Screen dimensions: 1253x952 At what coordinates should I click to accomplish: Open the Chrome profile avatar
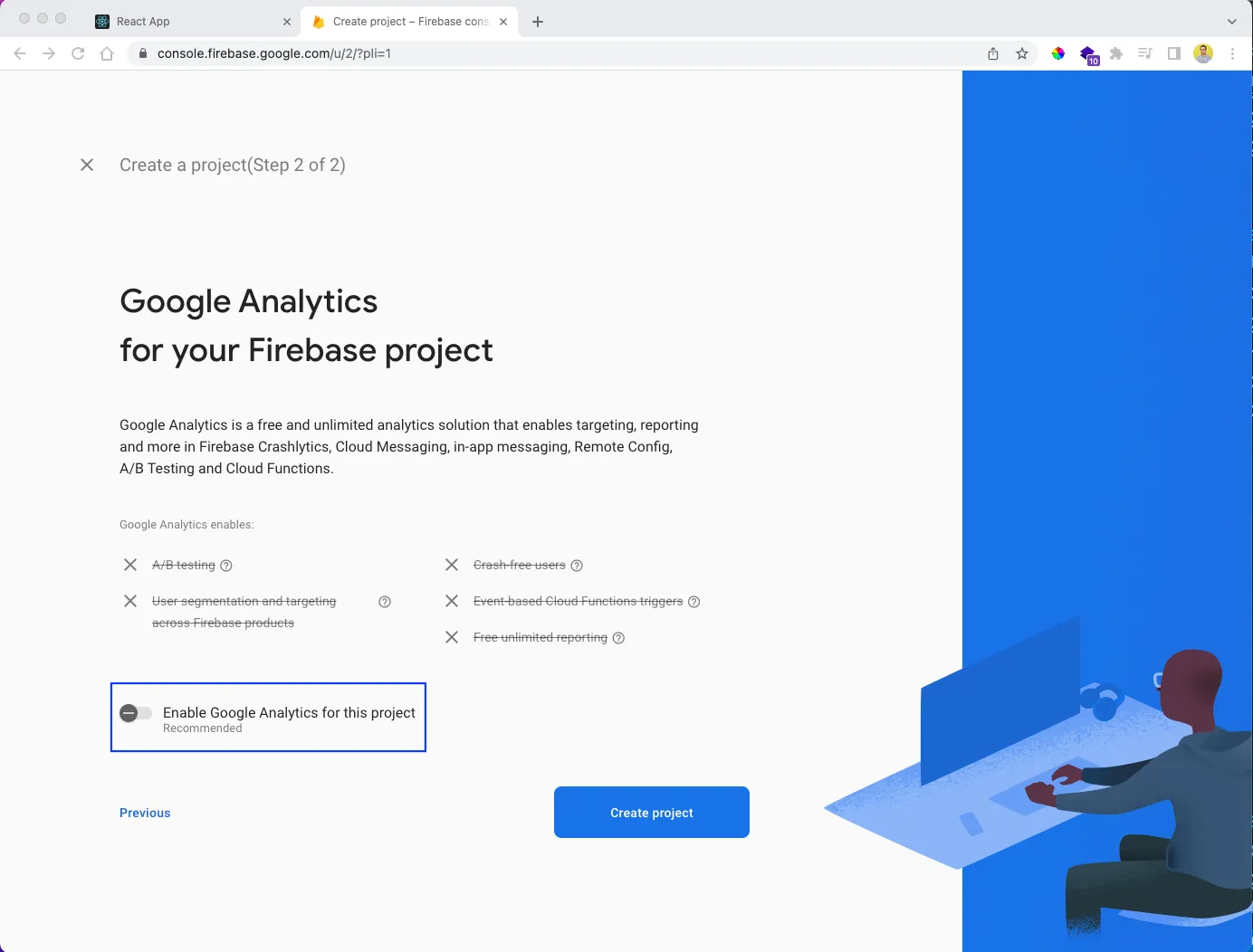click(1203, 53)
